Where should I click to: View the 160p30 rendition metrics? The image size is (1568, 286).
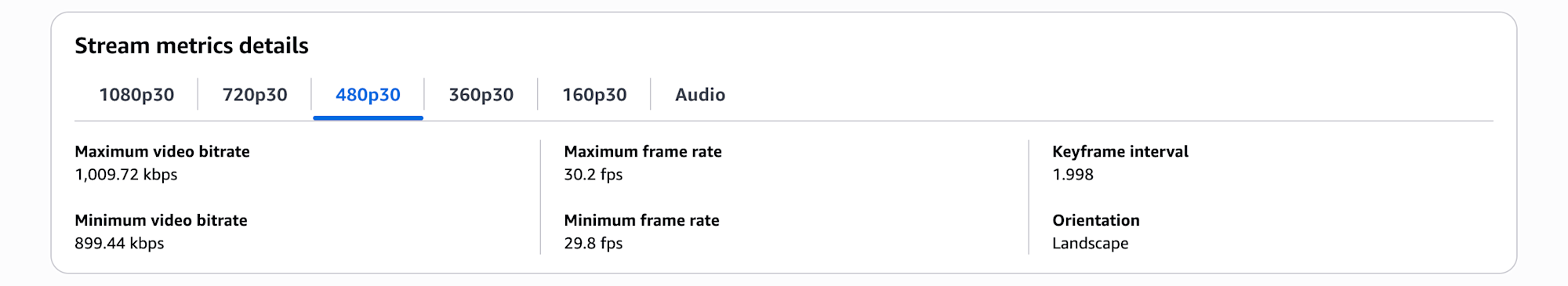(594, 95)
